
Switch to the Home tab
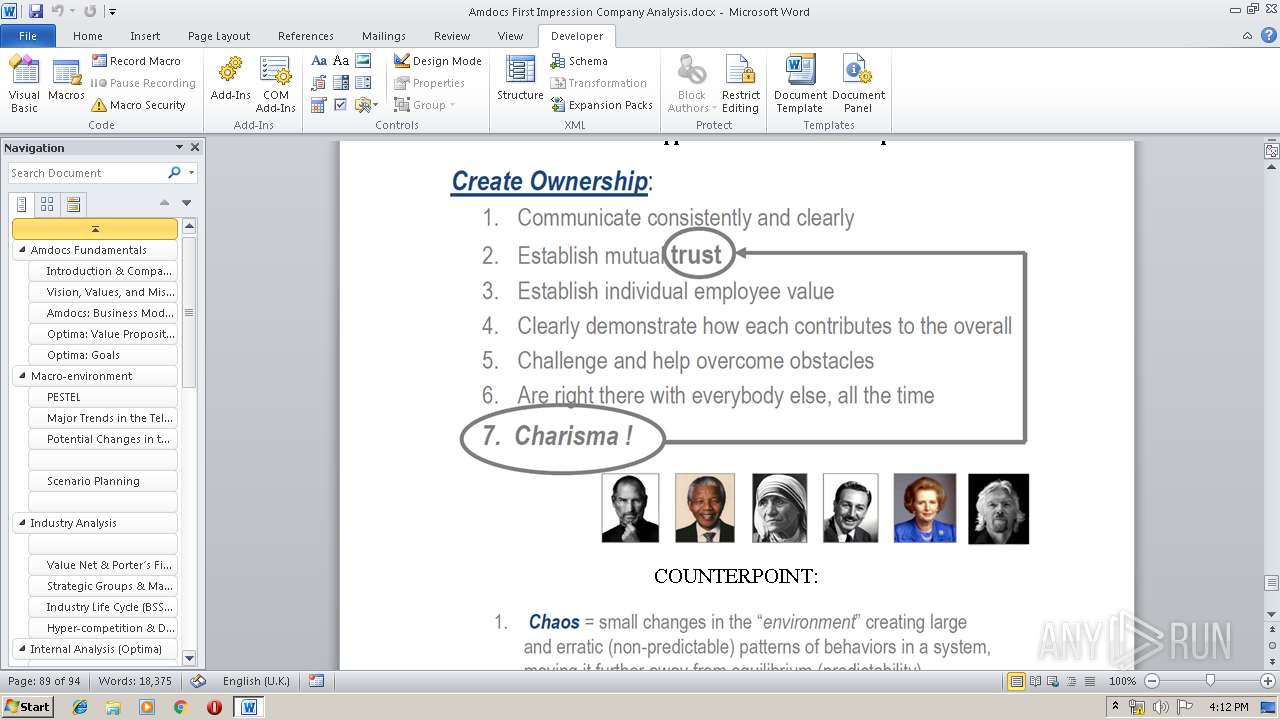88,36
